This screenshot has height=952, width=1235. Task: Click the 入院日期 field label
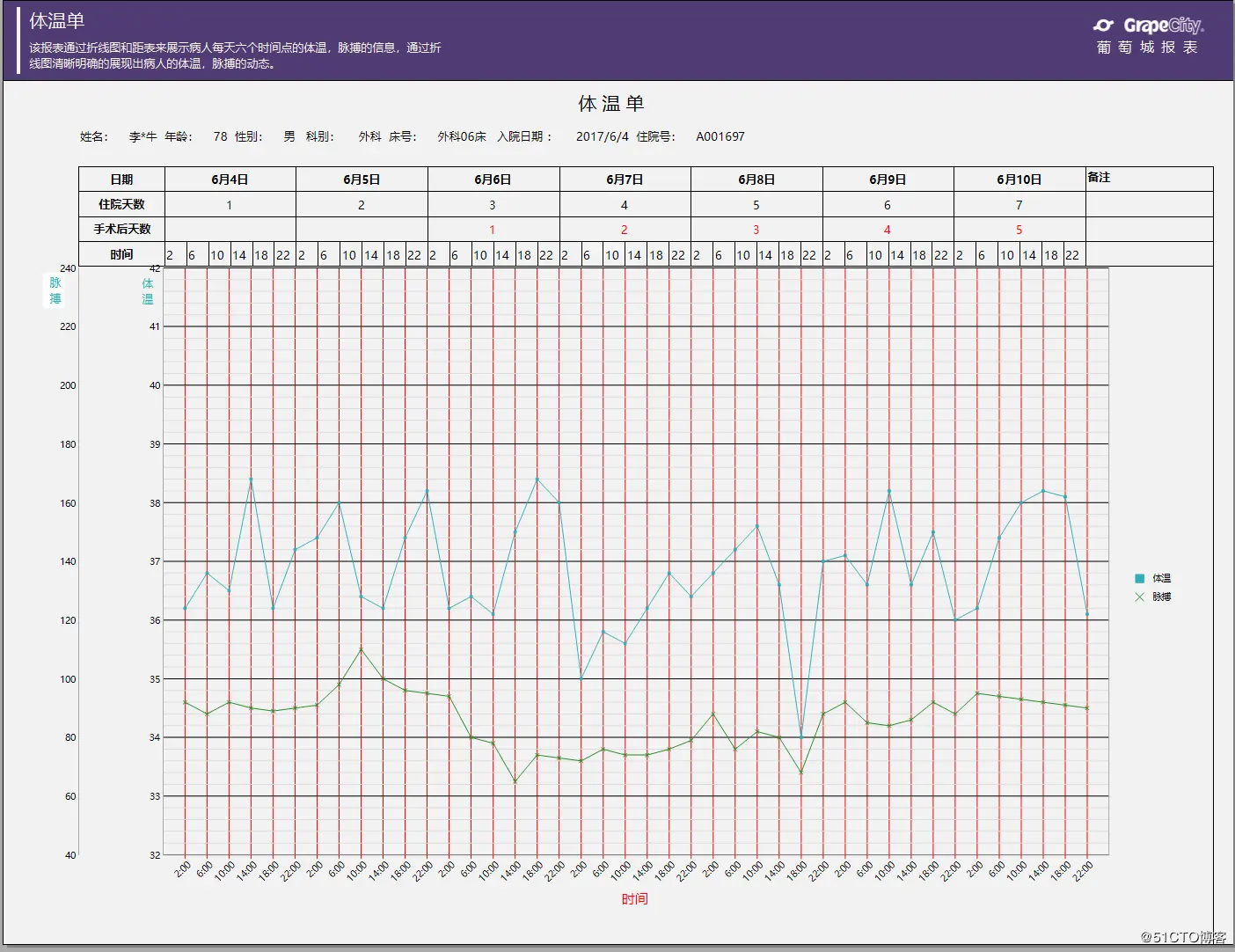point(525,136)
